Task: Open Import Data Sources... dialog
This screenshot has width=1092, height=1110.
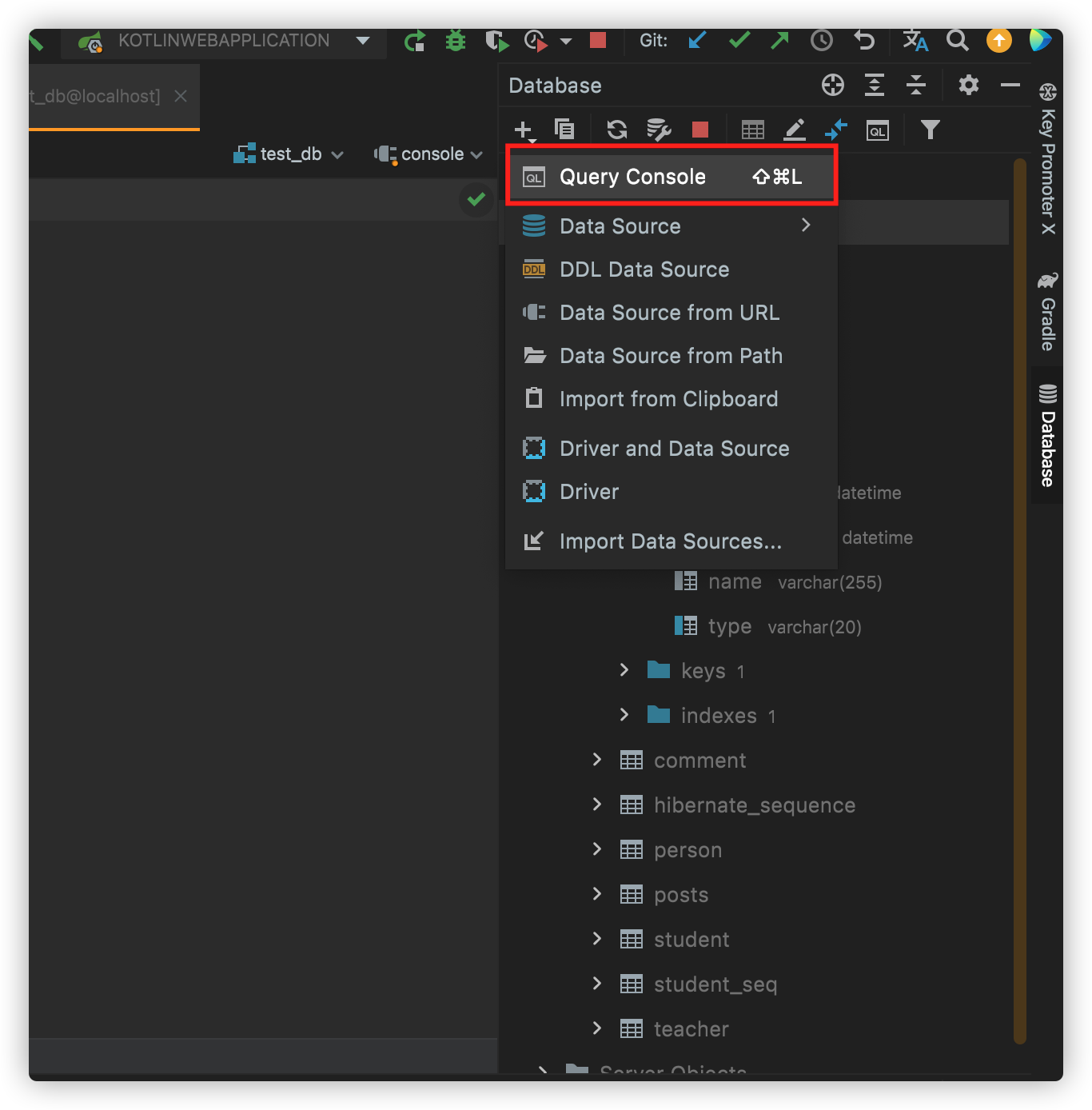Action: coord(672,541)
